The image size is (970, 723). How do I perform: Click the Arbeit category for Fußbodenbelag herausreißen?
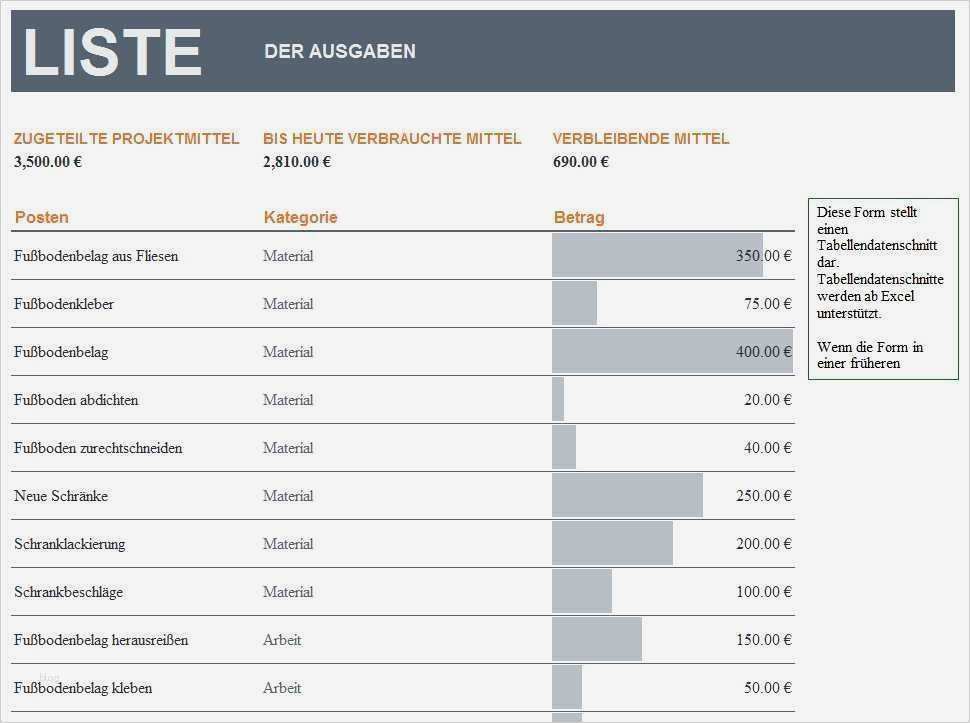pos(282,640)
